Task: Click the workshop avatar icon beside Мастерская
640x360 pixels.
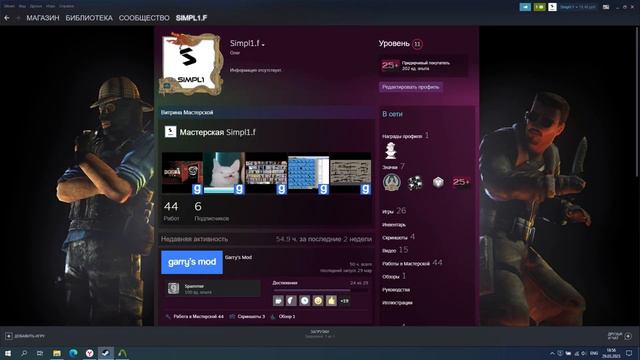Action: click(170, 132)
